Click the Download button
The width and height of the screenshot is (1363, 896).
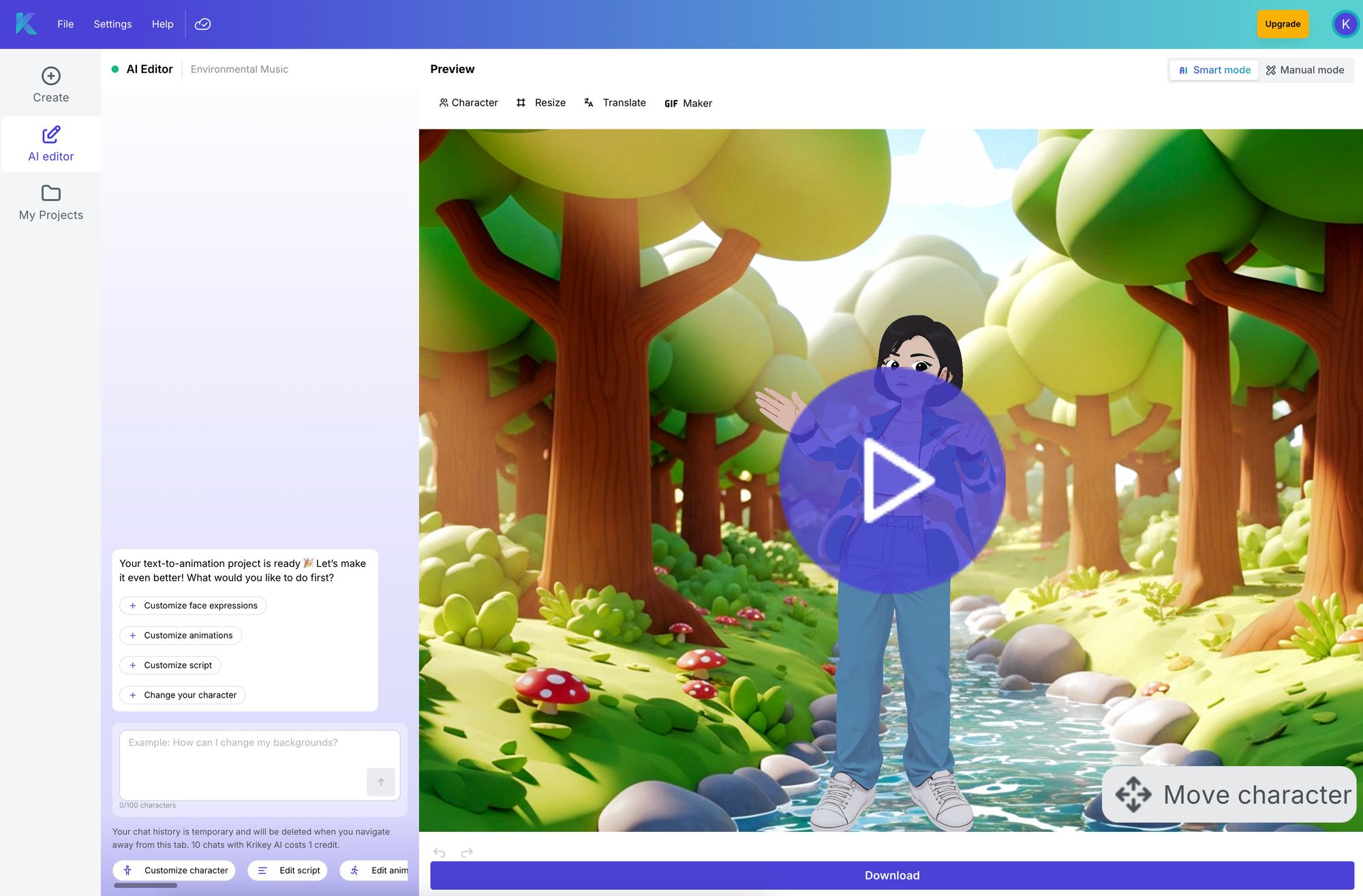coord(891,876)
